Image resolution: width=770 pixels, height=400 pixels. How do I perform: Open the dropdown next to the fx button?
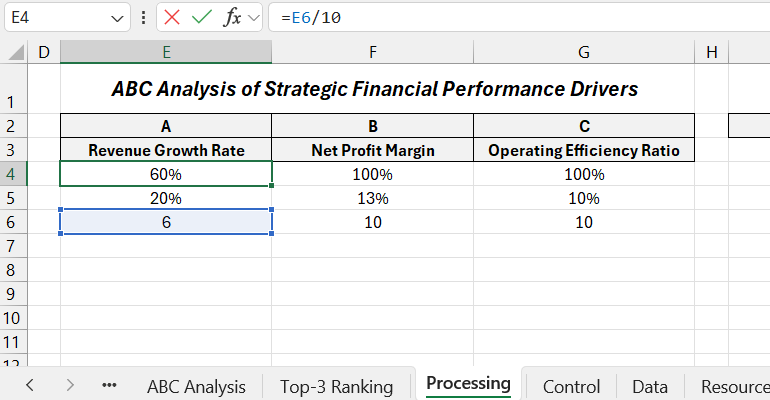click(254, 18)
